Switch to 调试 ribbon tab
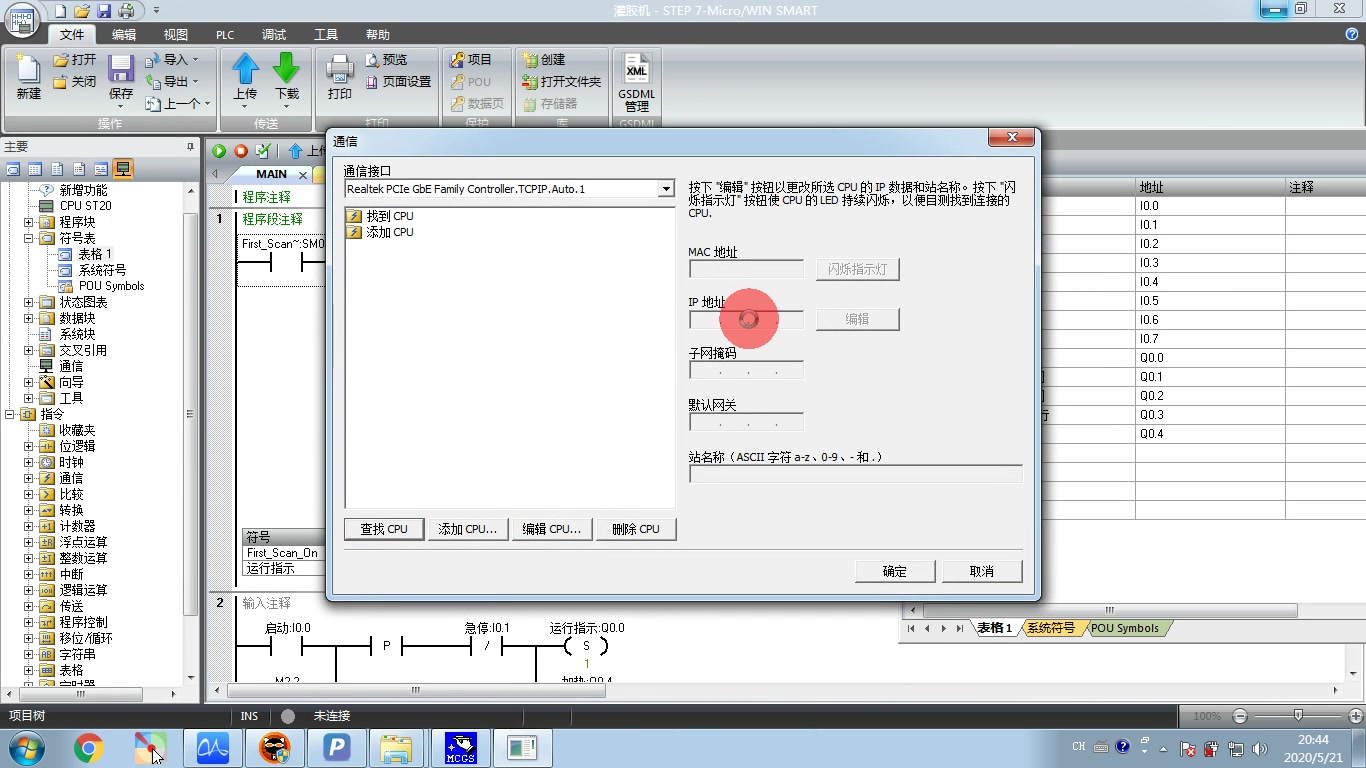 click(x=274, y=34)
